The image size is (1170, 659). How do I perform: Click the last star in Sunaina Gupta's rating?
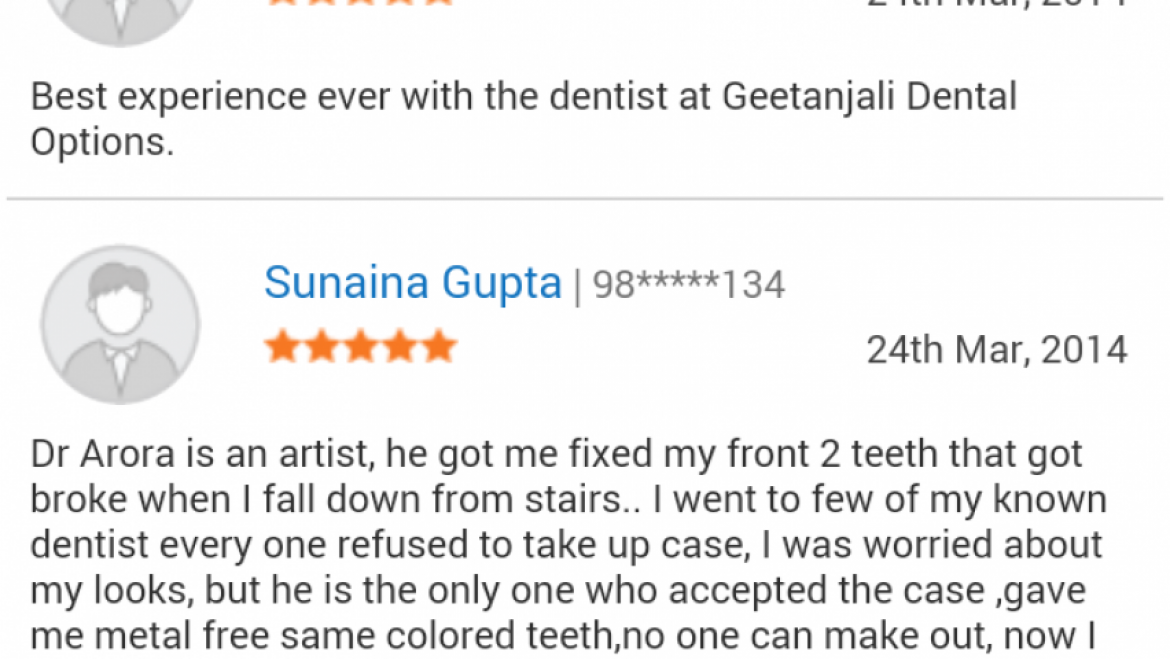pyautogui.click(x=436, y=346)
